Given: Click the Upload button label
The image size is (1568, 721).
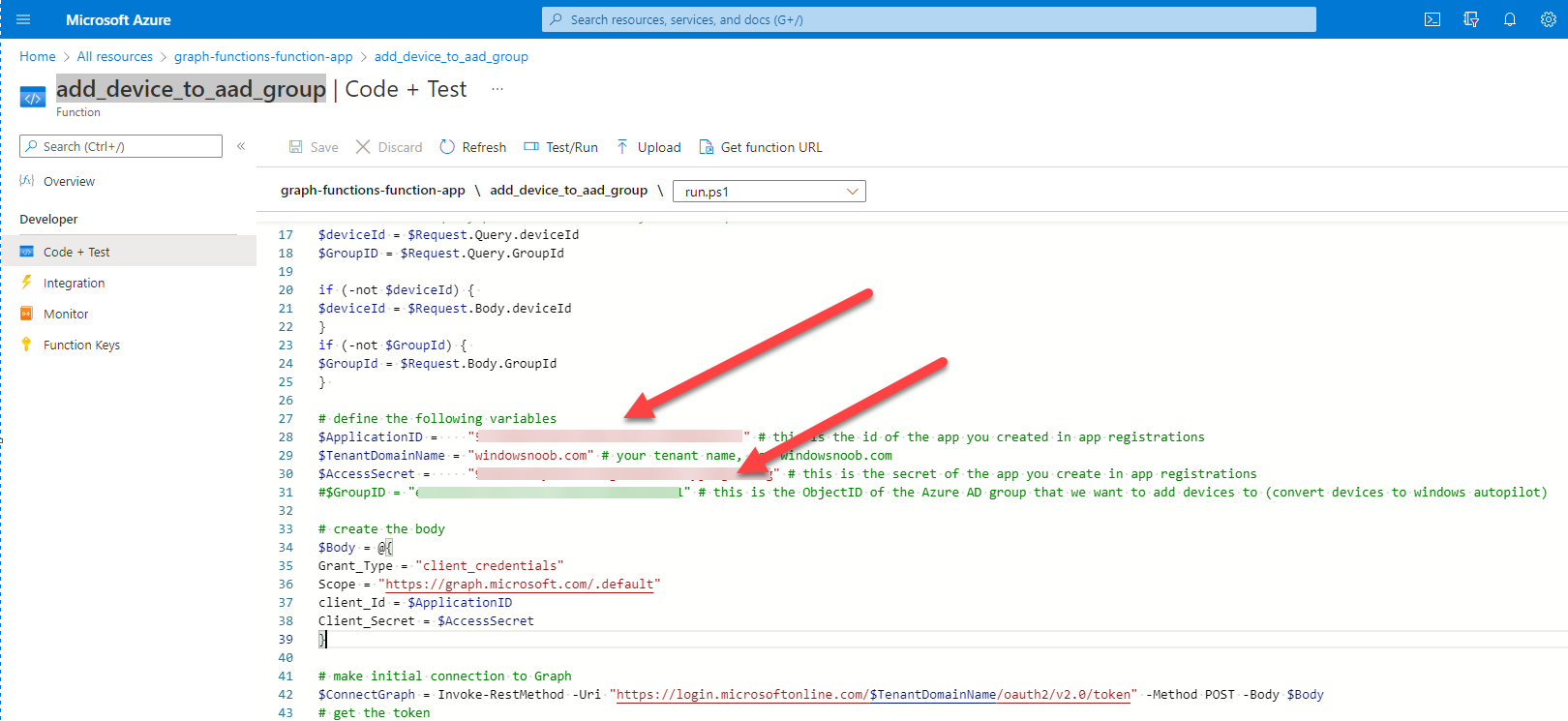Looking at the screenshot, I should 659,147.
